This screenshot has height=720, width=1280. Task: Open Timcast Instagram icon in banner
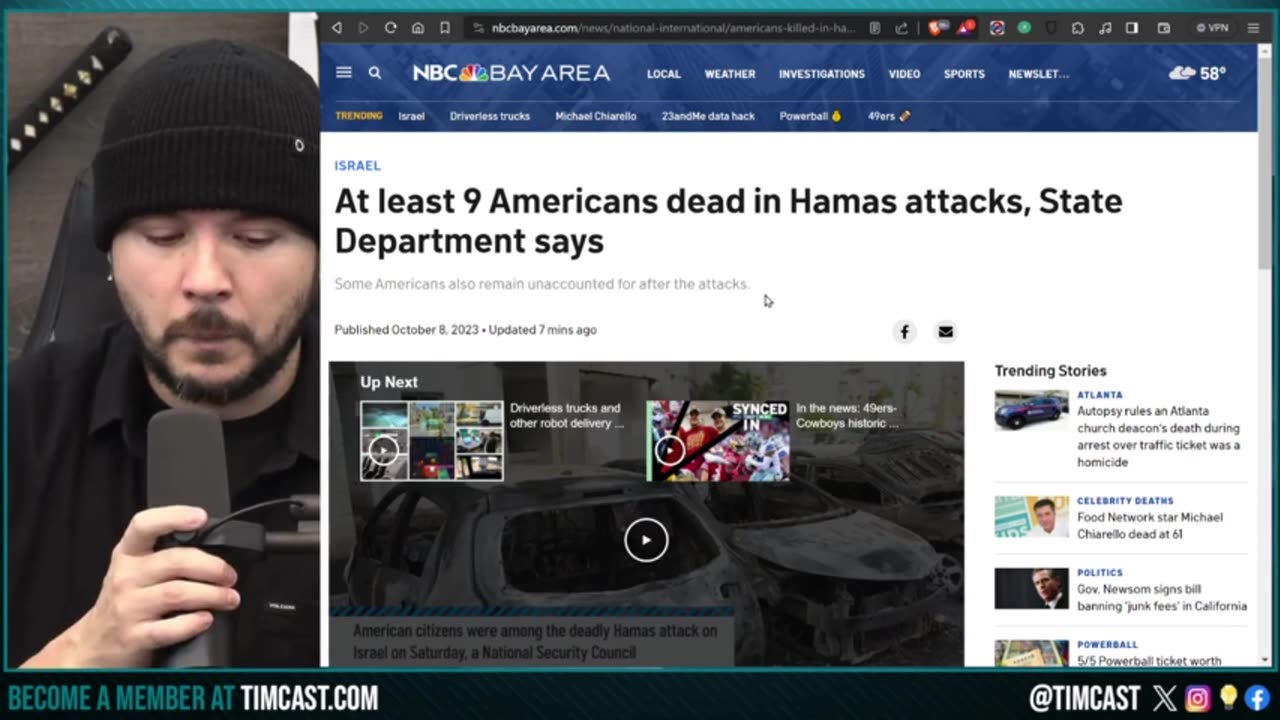(x=1197, y=698)
